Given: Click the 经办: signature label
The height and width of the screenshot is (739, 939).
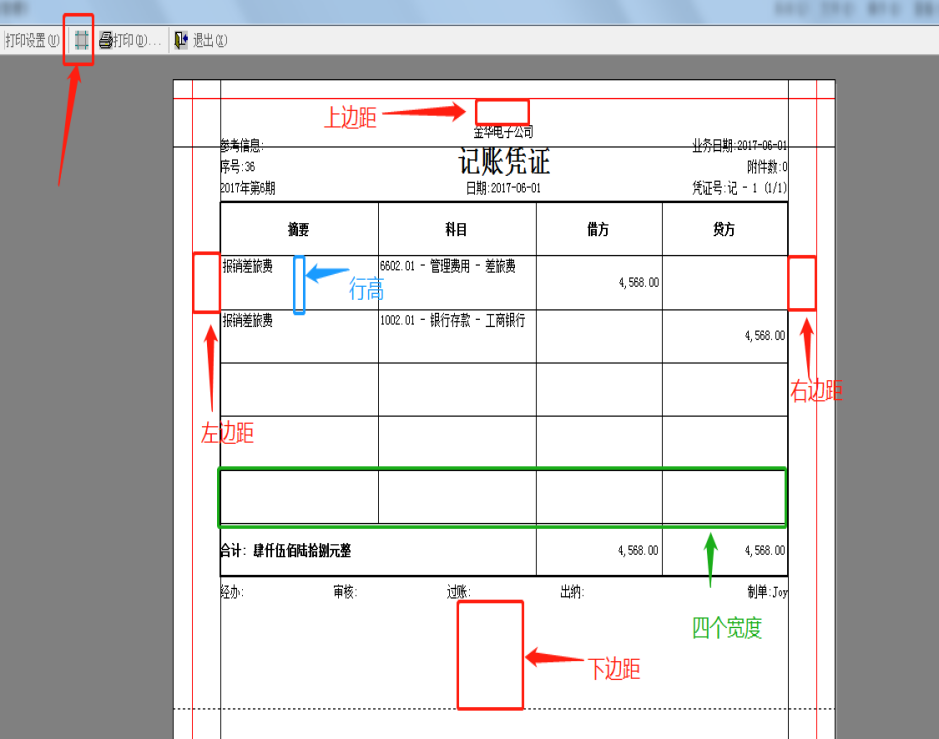Looking at the screenshot, I should [232, 592].
